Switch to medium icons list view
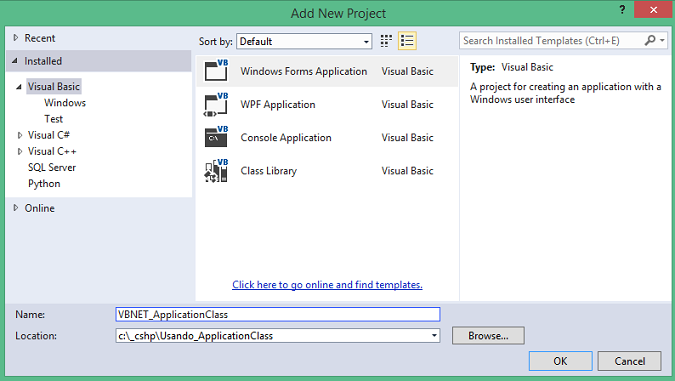This screenshot has width=675, height=381. [x=407, y=41]
